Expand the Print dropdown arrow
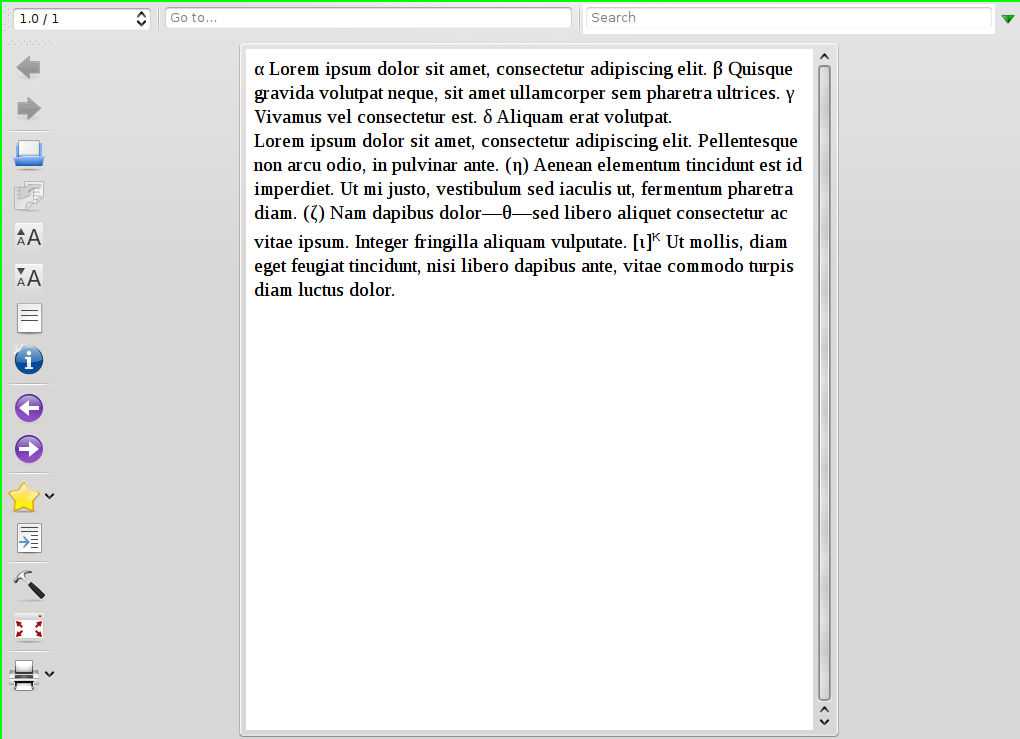Screen dimensions: 1020x739 (x=49, y=675)
